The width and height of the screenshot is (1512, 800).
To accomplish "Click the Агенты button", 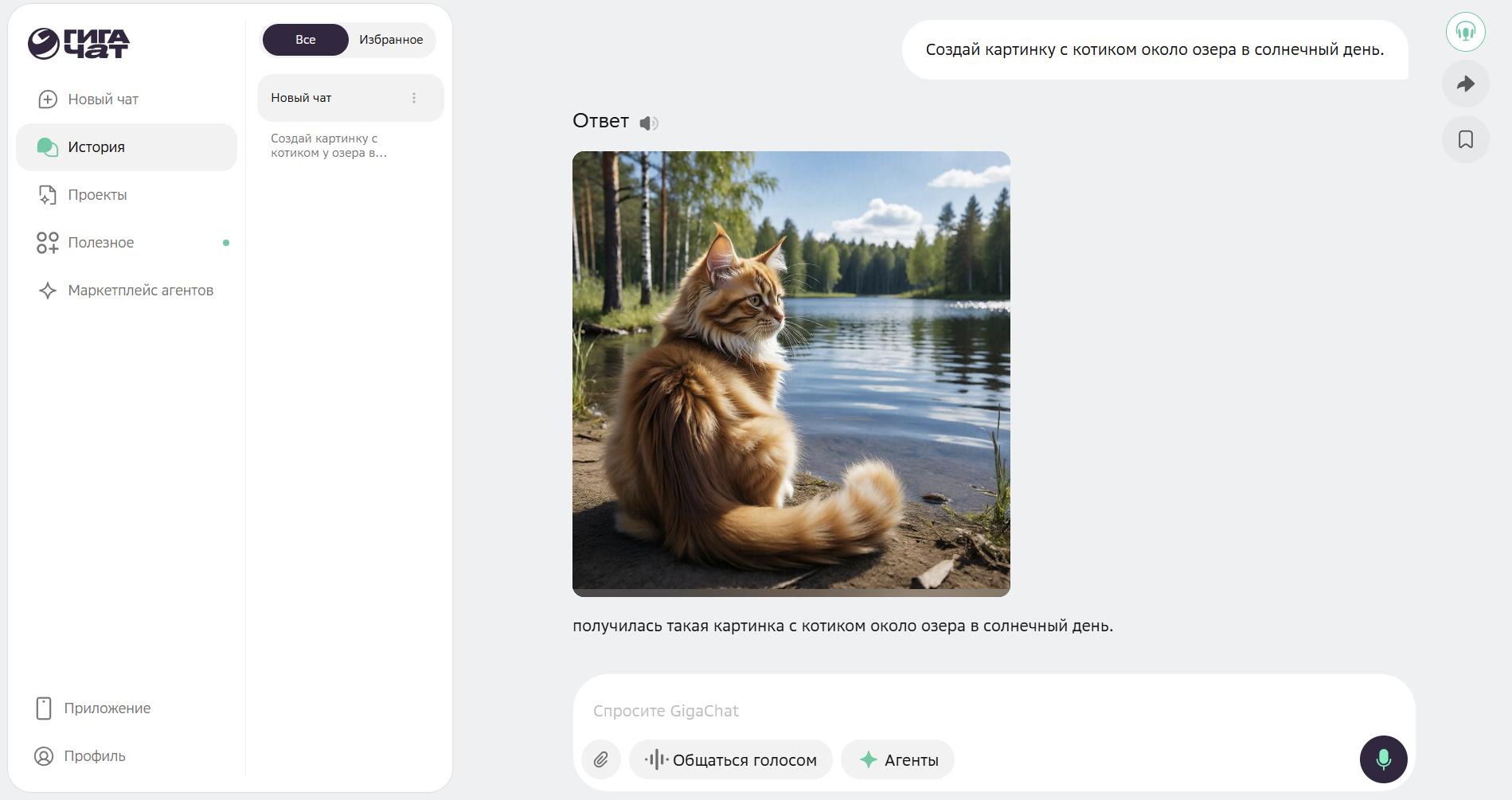I will tap(897, 759).
